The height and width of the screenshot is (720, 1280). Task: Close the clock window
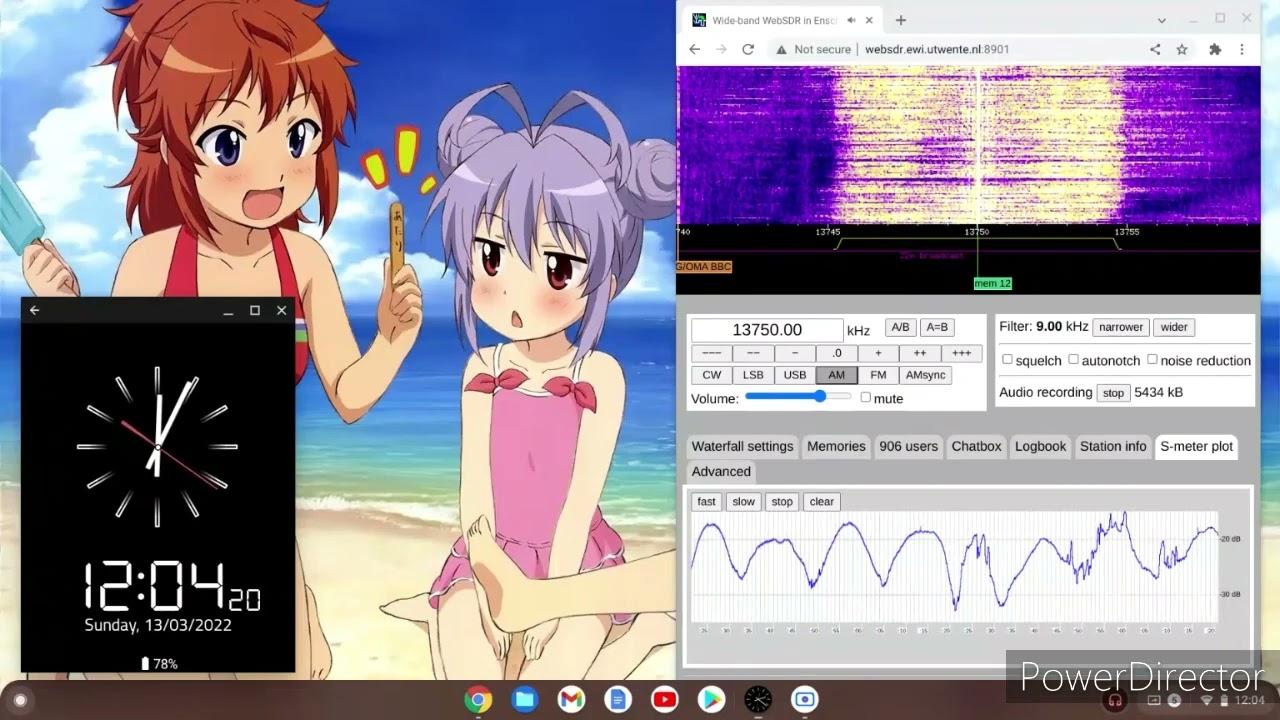[x=281, y=311]
